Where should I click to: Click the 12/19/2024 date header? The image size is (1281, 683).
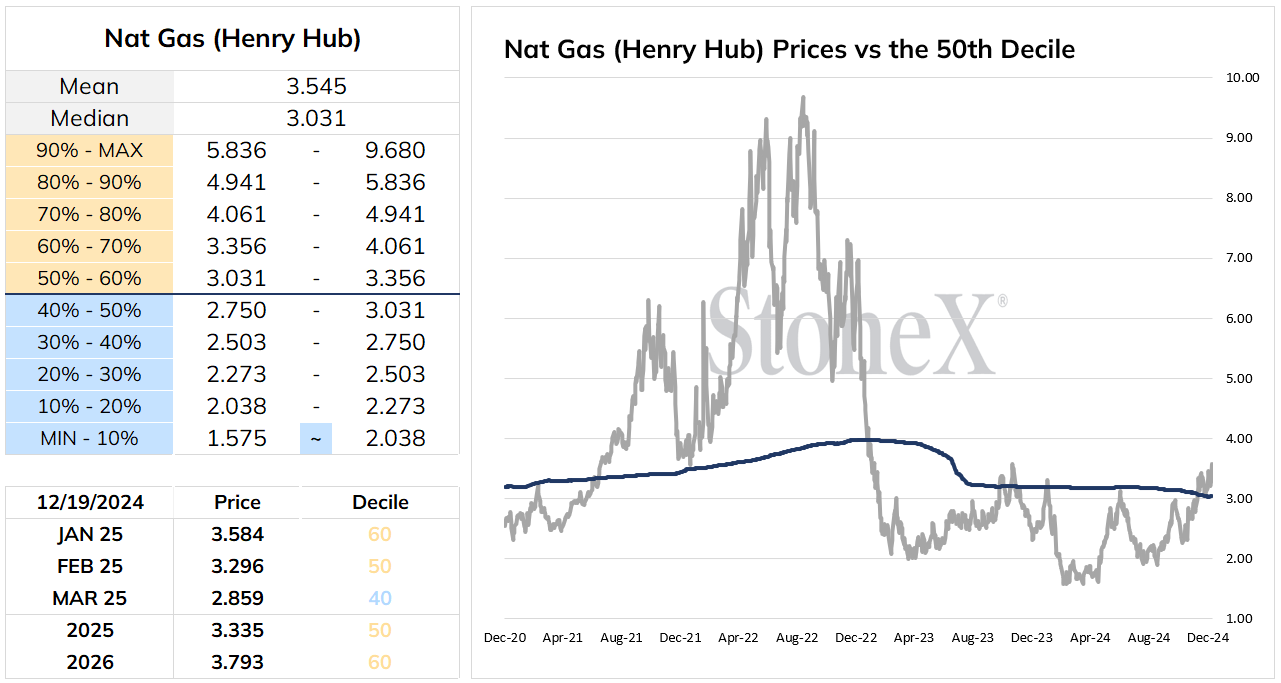point(90,502)
